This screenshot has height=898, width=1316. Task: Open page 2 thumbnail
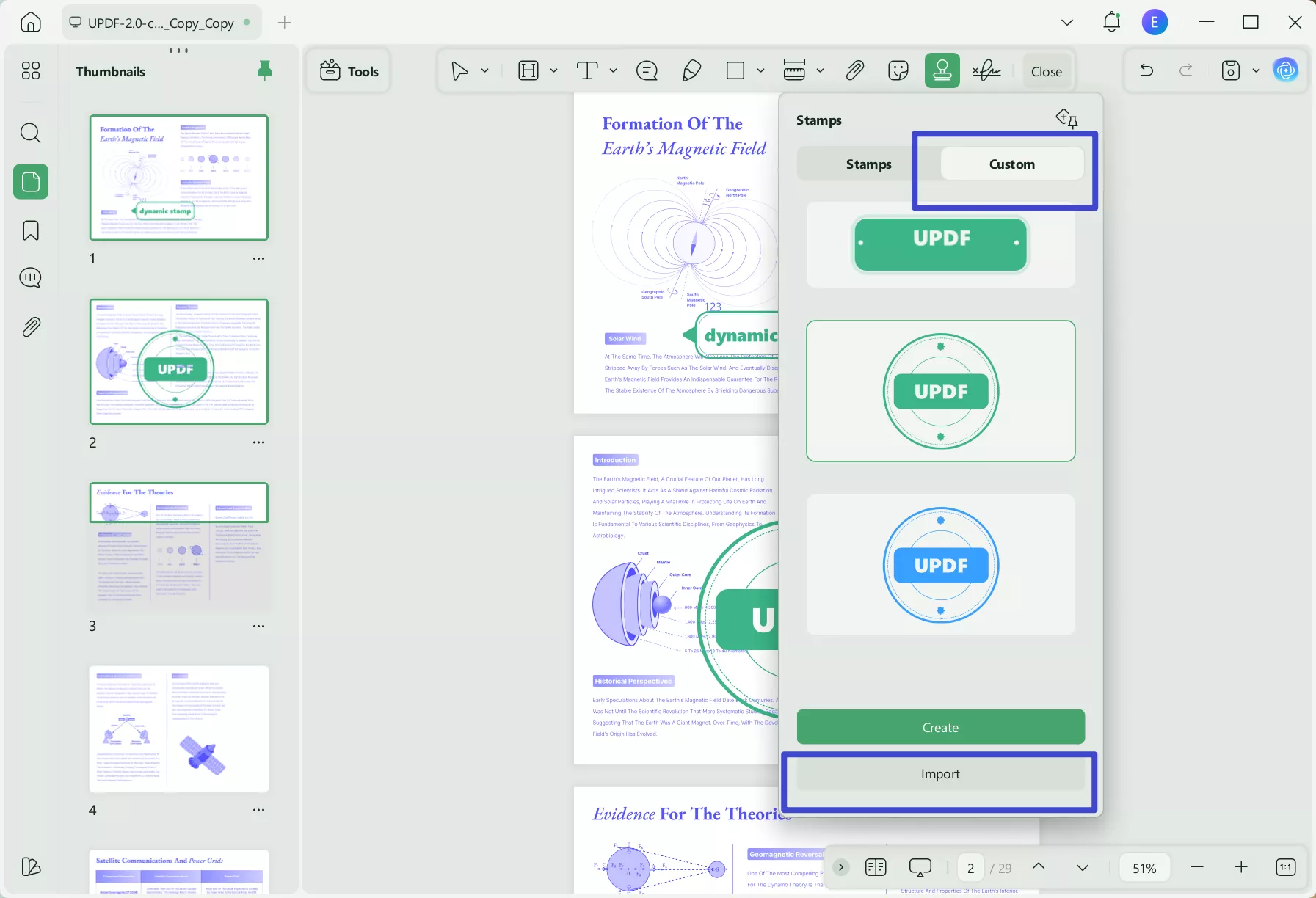tap(179, 362)
